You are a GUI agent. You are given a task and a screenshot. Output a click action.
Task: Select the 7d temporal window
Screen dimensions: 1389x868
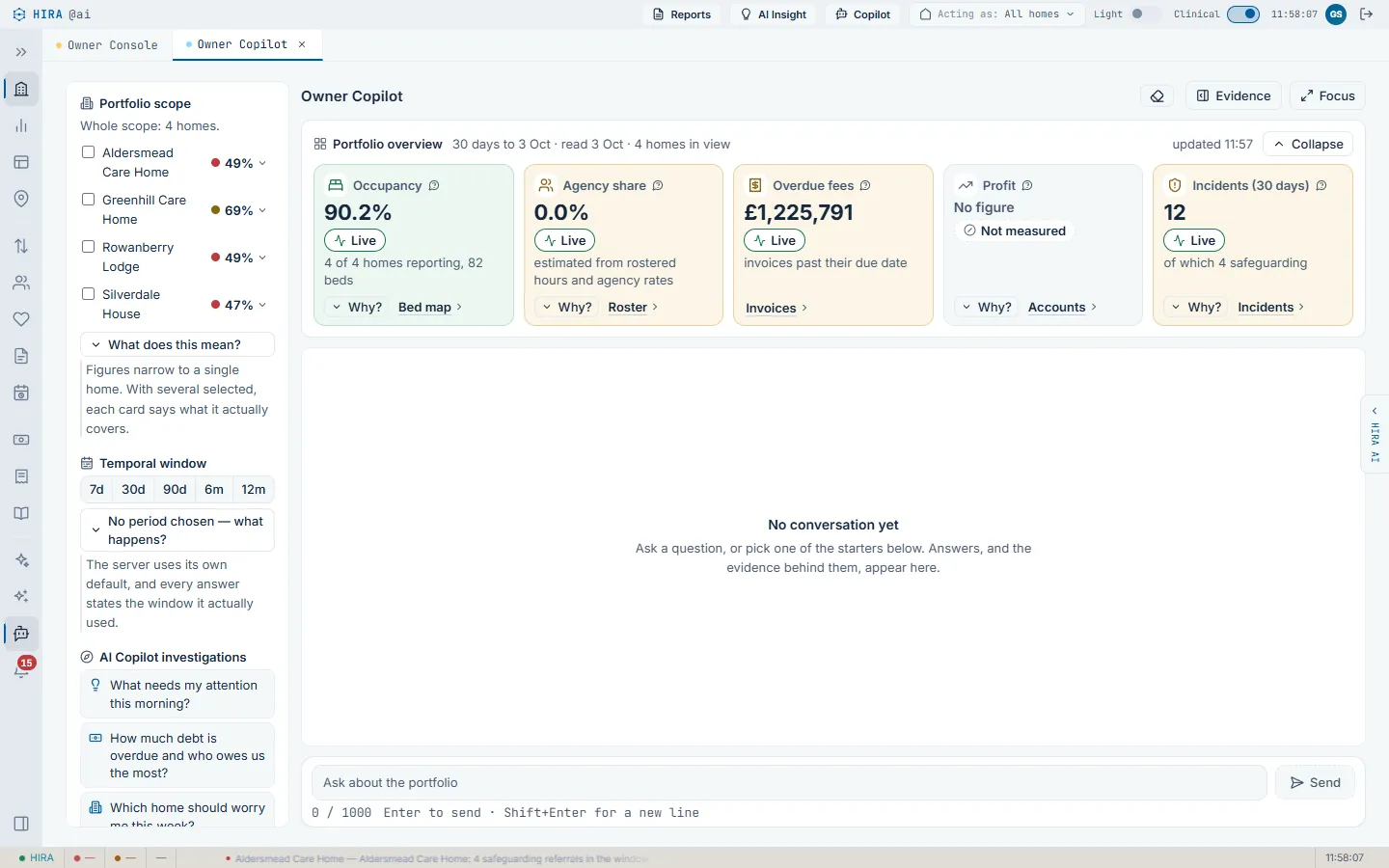pyautogui.click(x=96, y=490)
